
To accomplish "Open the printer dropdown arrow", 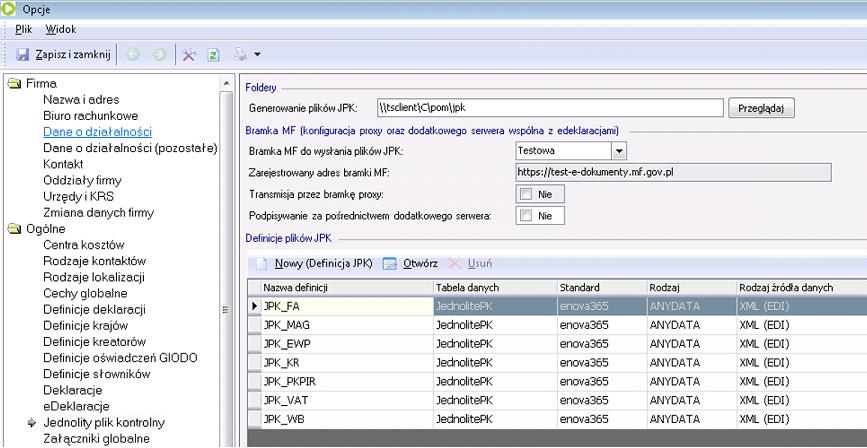I will coord(257,55).
